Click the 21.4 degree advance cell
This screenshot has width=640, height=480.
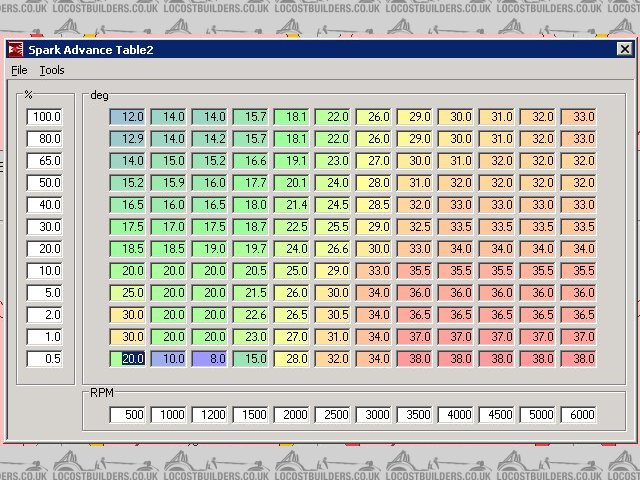(x=291, y=204)
